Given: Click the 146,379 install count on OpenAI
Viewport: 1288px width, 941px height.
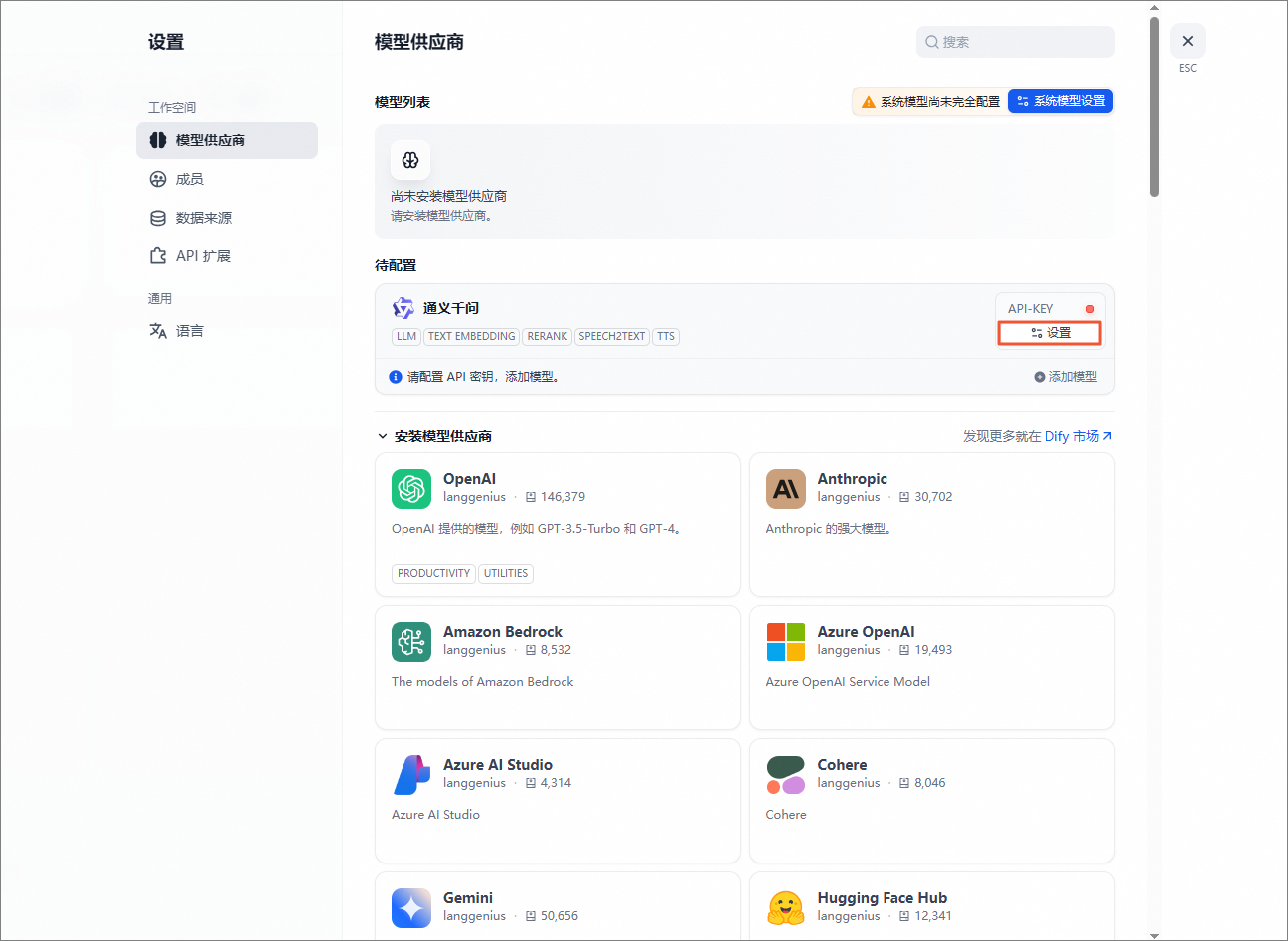Looking at the screenshot, I should tap(563, 497).
